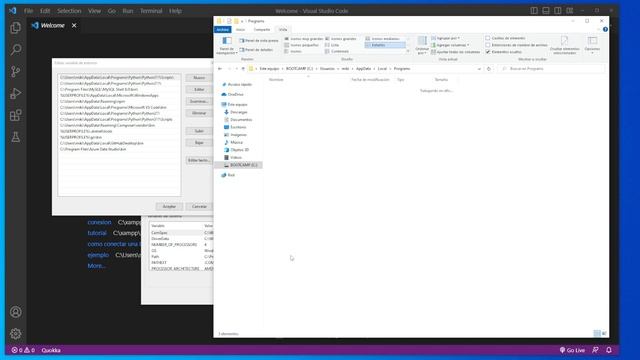
Task: Click Go Live in status bar
Action: pos(572,350)
